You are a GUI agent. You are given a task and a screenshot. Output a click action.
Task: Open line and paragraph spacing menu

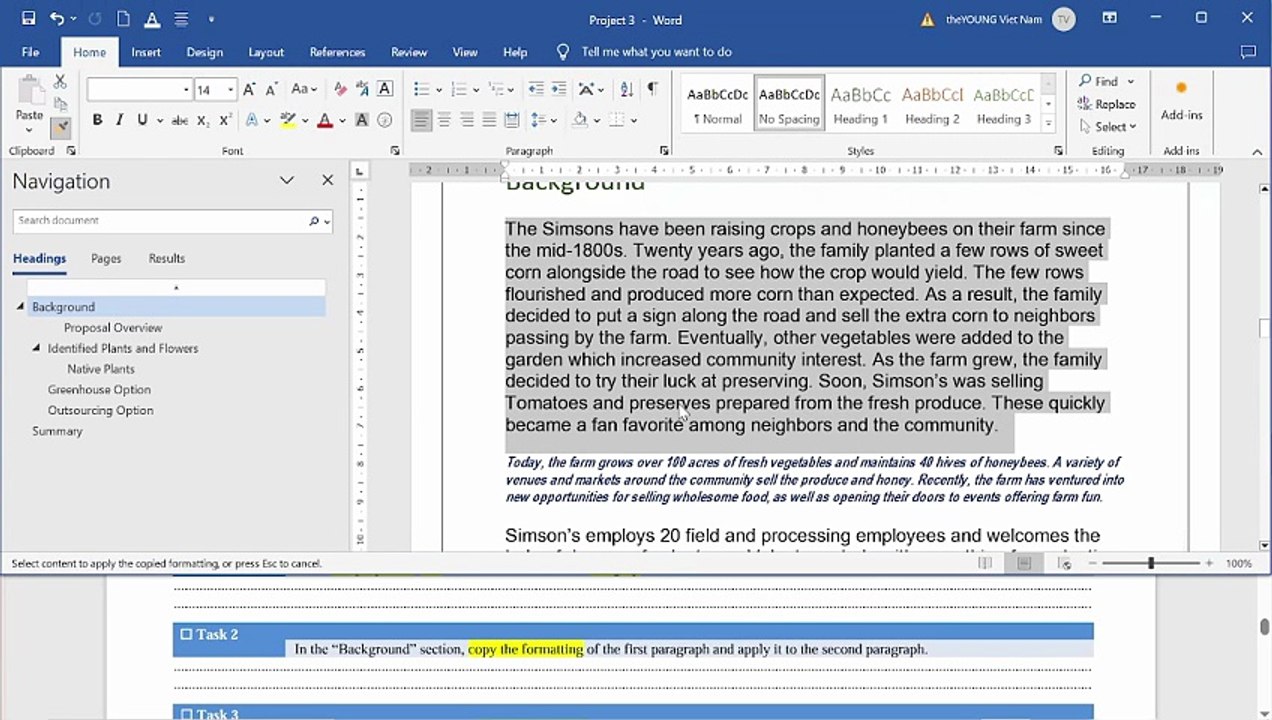[x=541, y=120]
